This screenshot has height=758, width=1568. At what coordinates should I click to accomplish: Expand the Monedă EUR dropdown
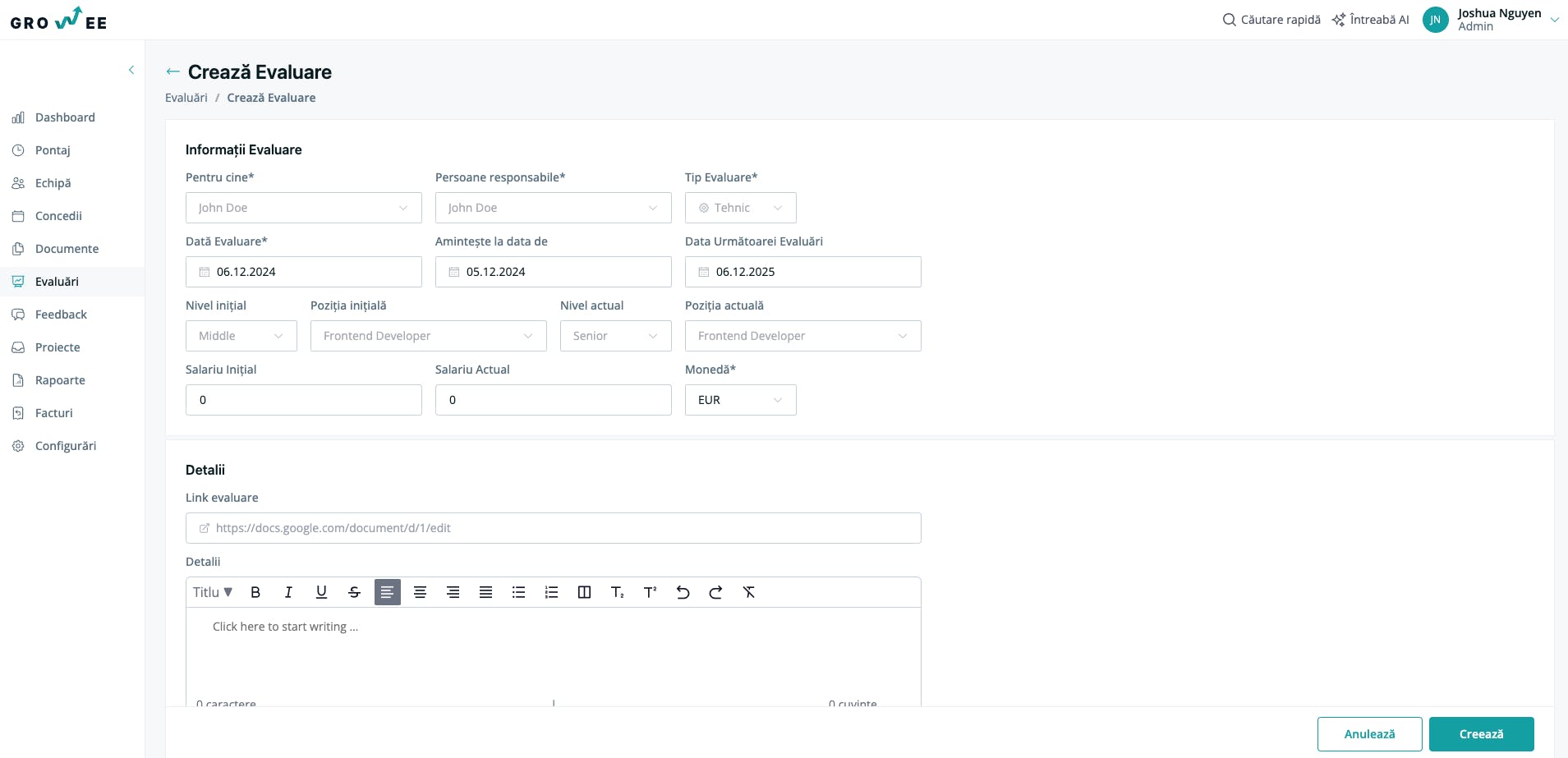(740, 400)
